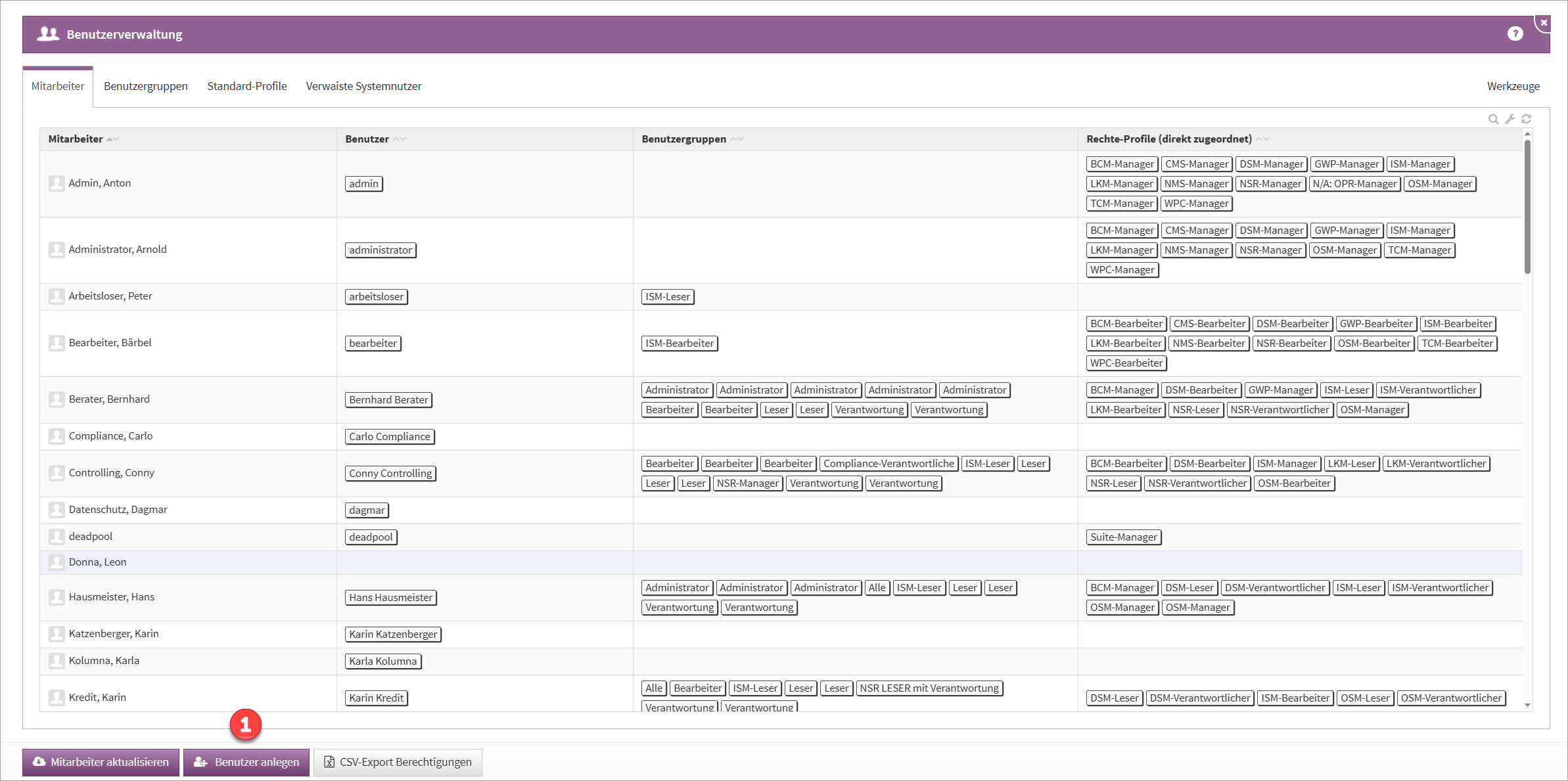Viewport: 1568px width, 781px height.
Task: Click avatar icon next to deadpool
Action: [57, 537]
